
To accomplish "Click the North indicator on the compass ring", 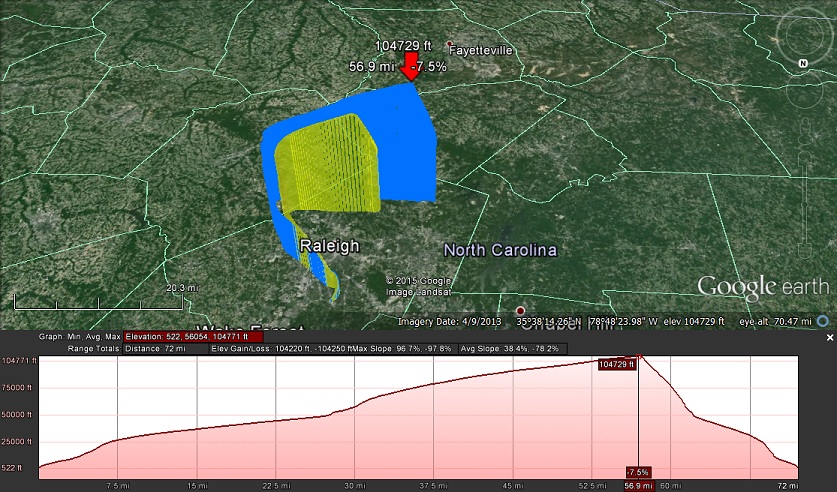I will pos(802,62).
